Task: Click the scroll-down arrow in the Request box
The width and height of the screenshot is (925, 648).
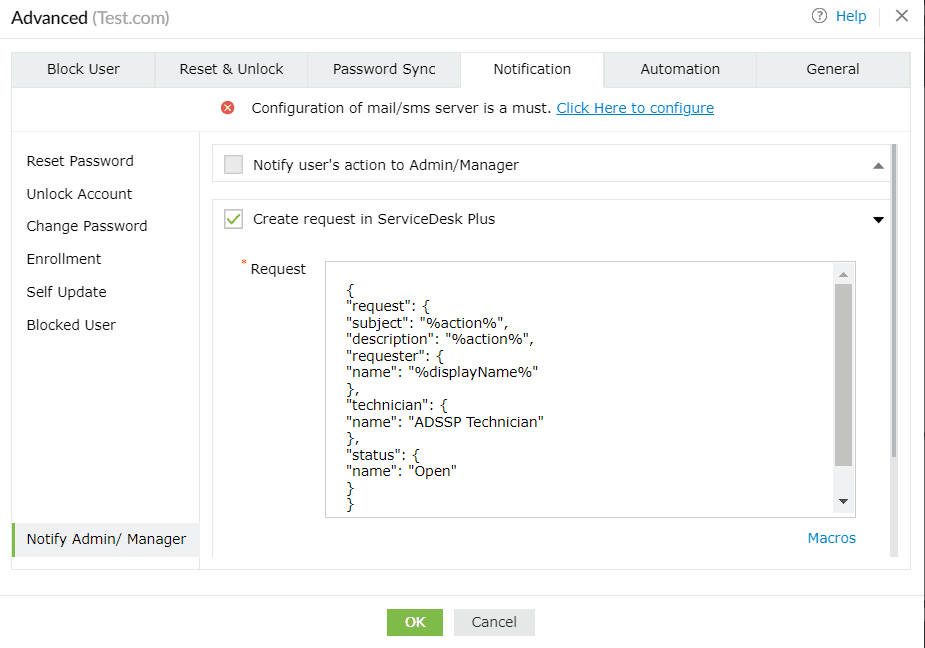Action: pos(843,501)
